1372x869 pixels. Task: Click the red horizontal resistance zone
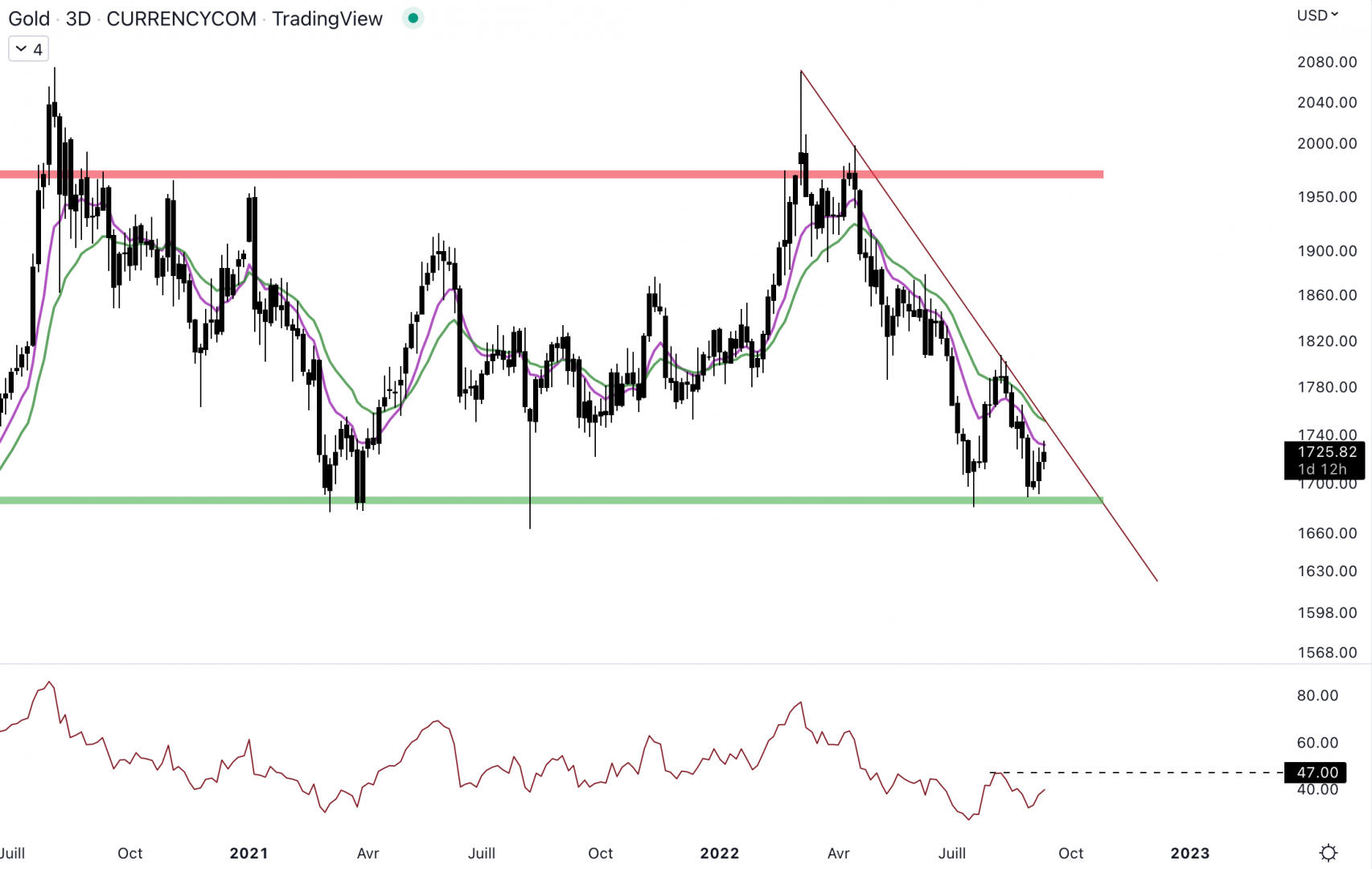(x=552, y=174)
